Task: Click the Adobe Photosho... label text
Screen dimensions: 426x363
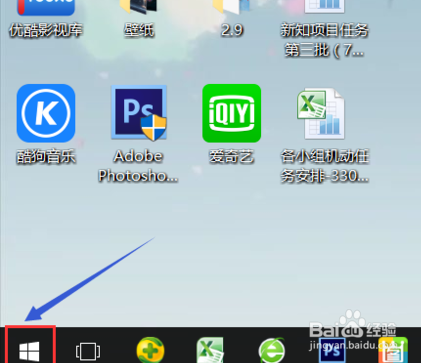Action: (138, 166)
